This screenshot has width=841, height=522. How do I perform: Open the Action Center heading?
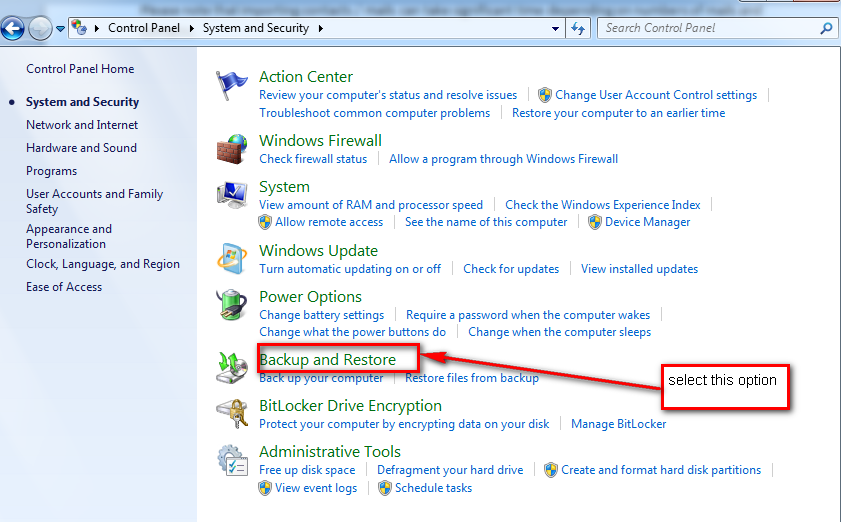coord(306,77)
